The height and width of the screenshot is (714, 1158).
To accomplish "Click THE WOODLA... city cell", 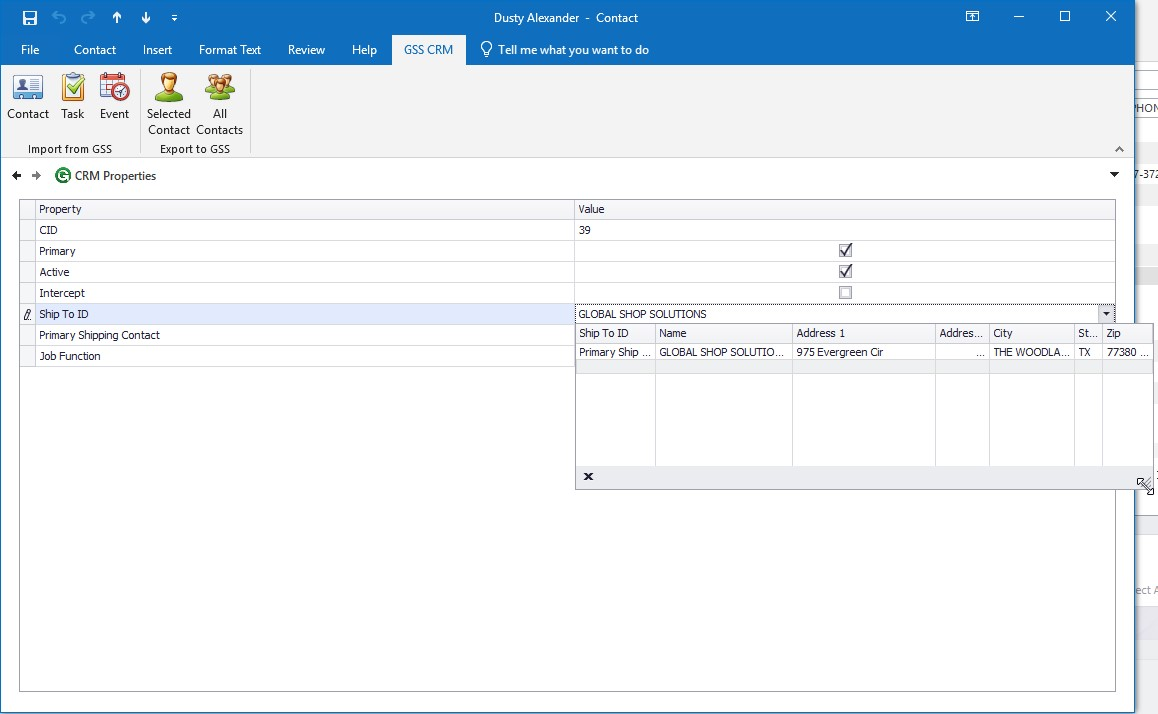I will pos(1032,352).
